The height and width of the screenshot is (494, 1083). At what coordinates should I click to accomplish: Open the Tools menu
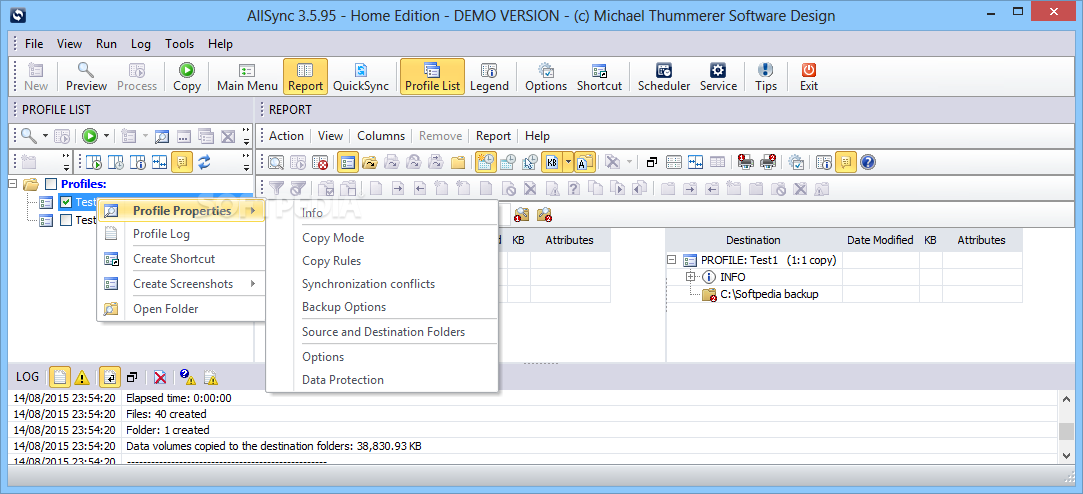click(180, 44)
